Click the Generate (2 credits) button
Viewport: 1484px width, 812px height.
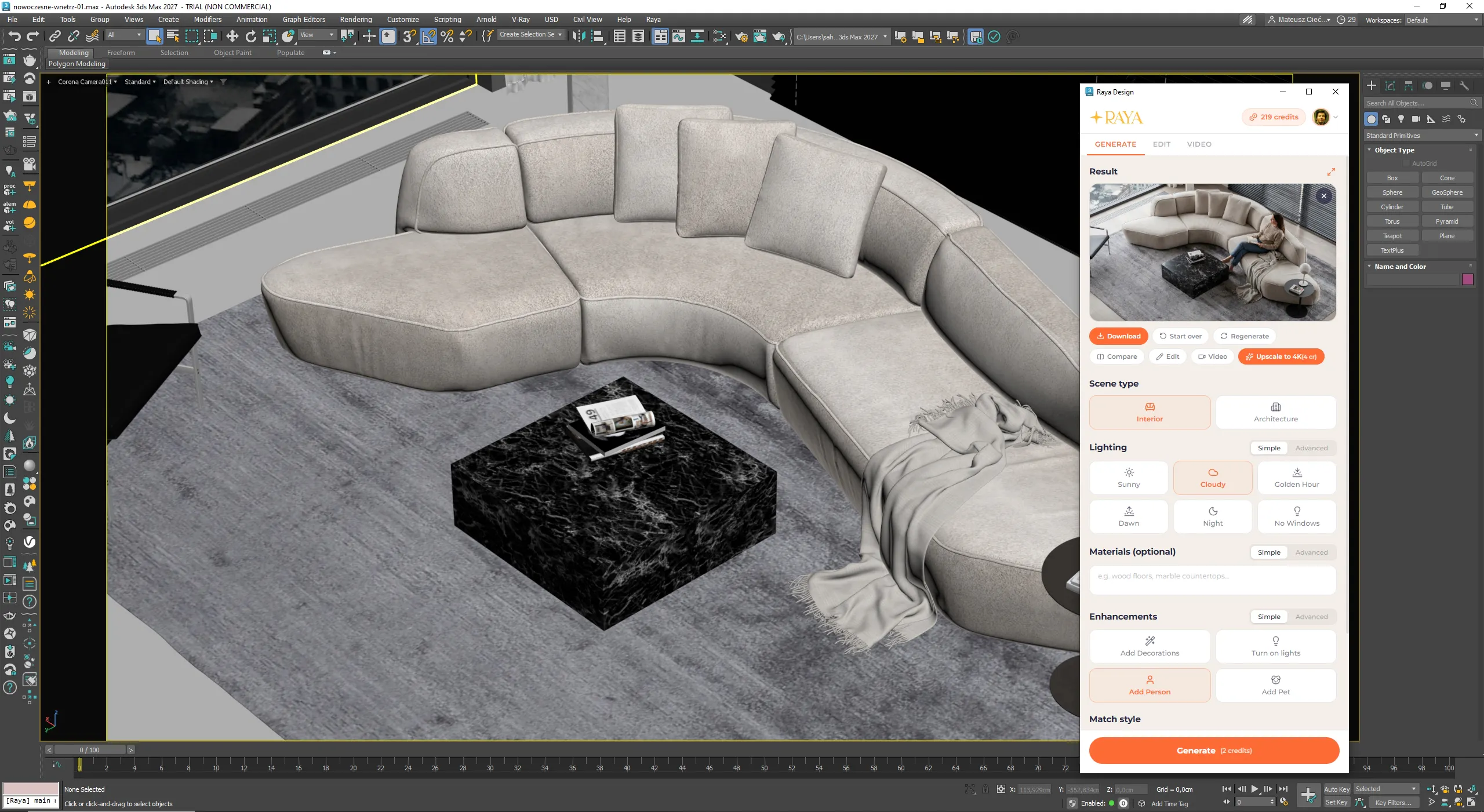pos(1214,751)
